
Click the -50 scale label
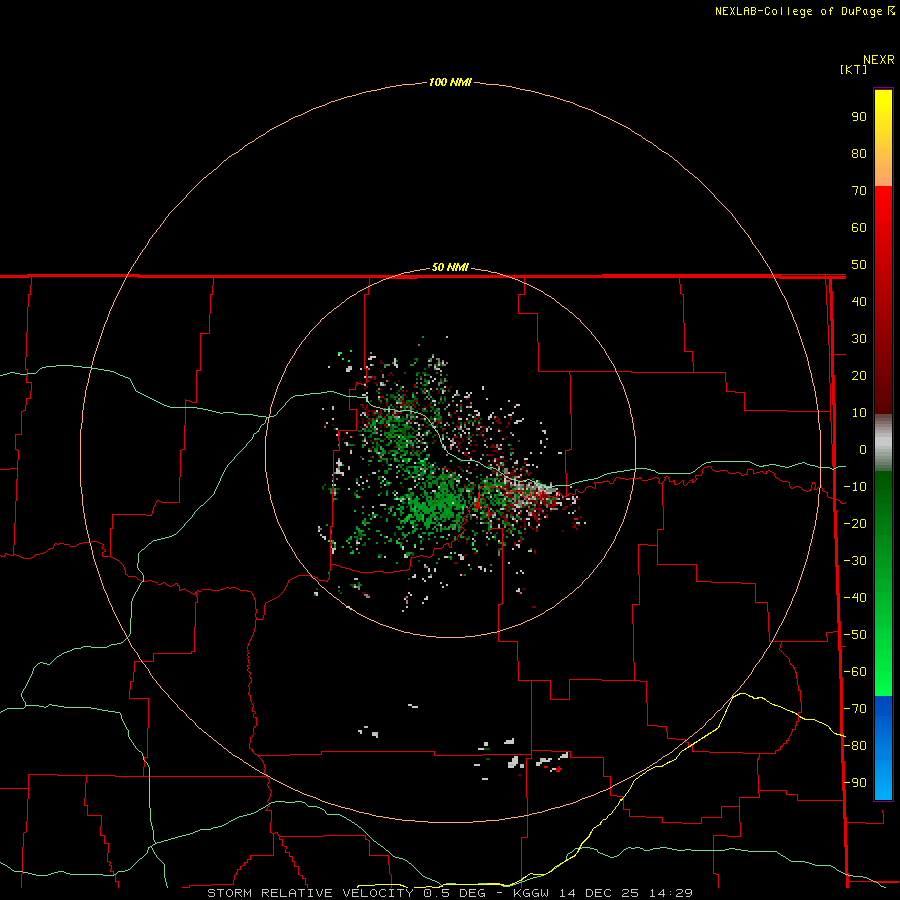click(x=855, y=634)
